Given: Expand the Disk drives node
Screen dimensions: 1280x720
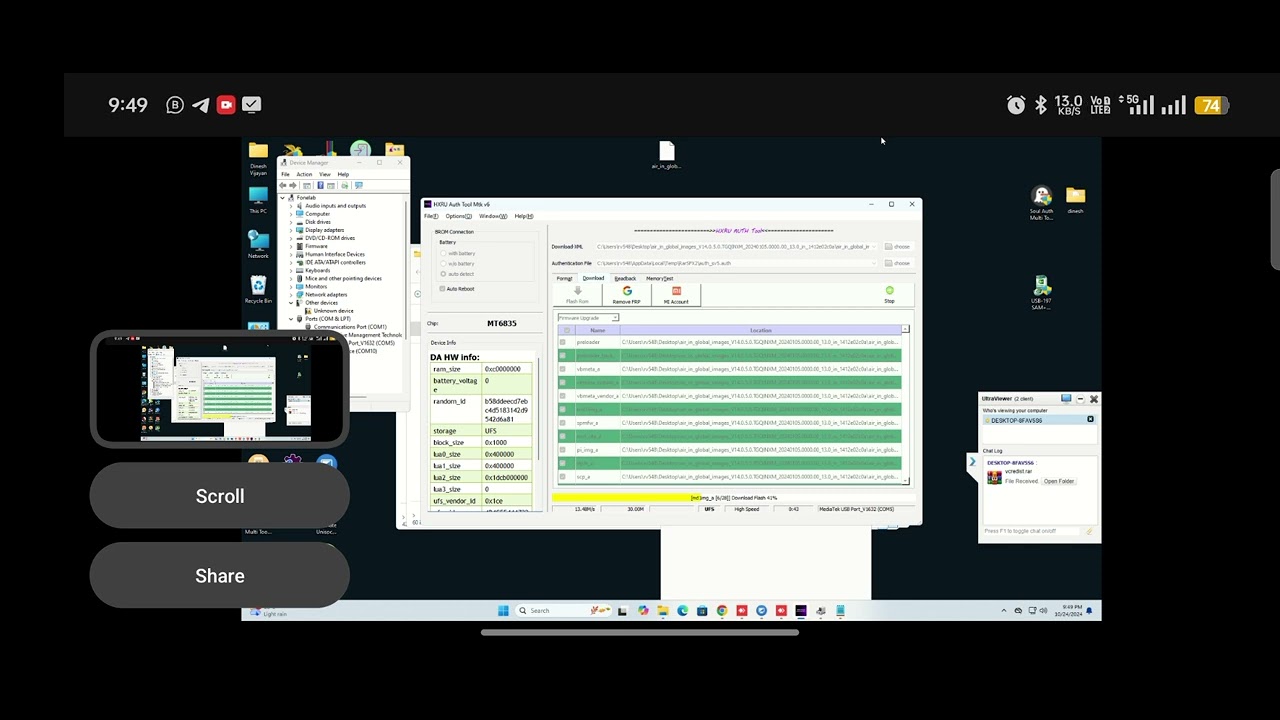Looking at the screenshot, I should click(x=291, y=222).
